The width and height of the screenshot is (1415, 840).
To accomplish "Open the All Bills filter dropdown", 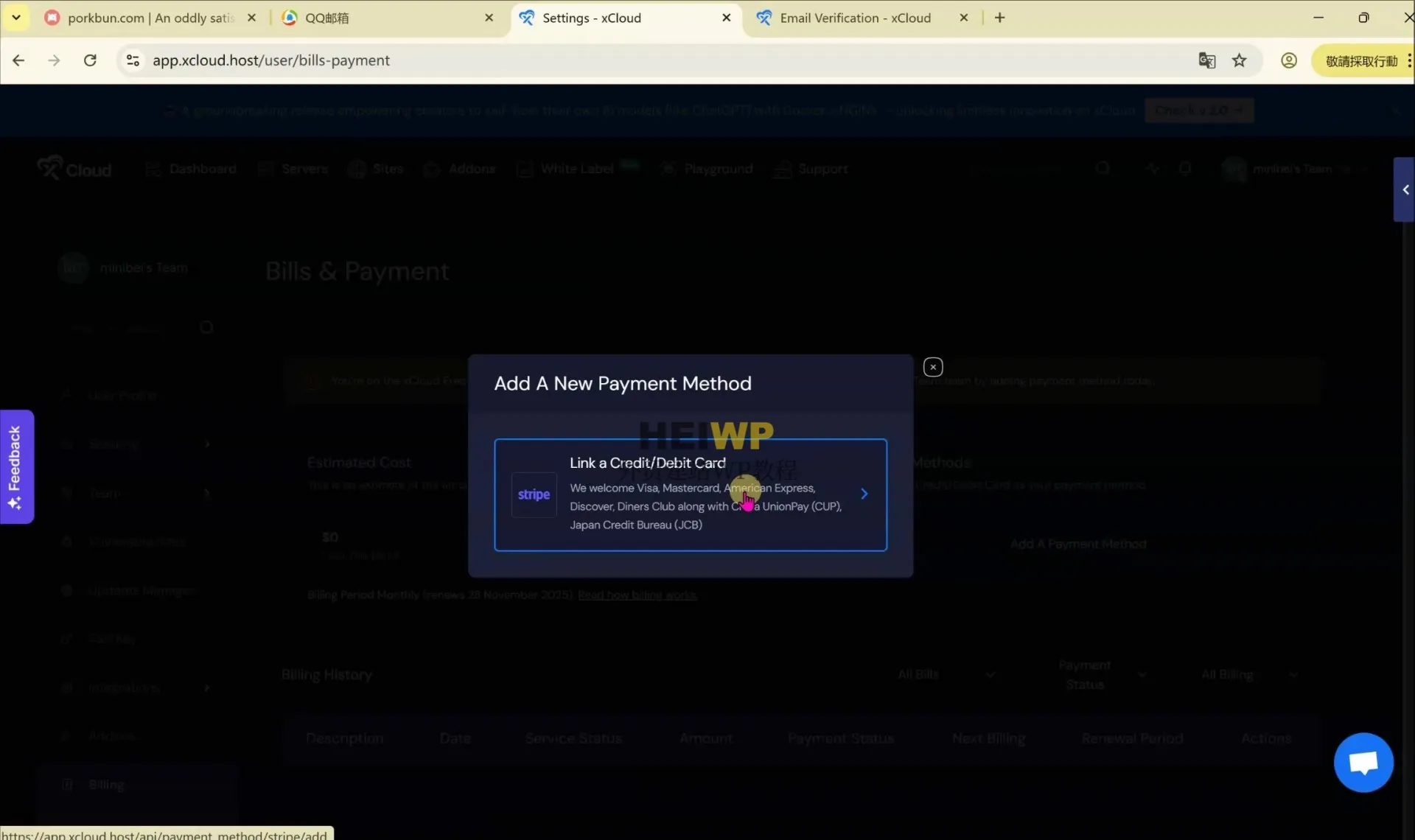I will coord(946,673).
